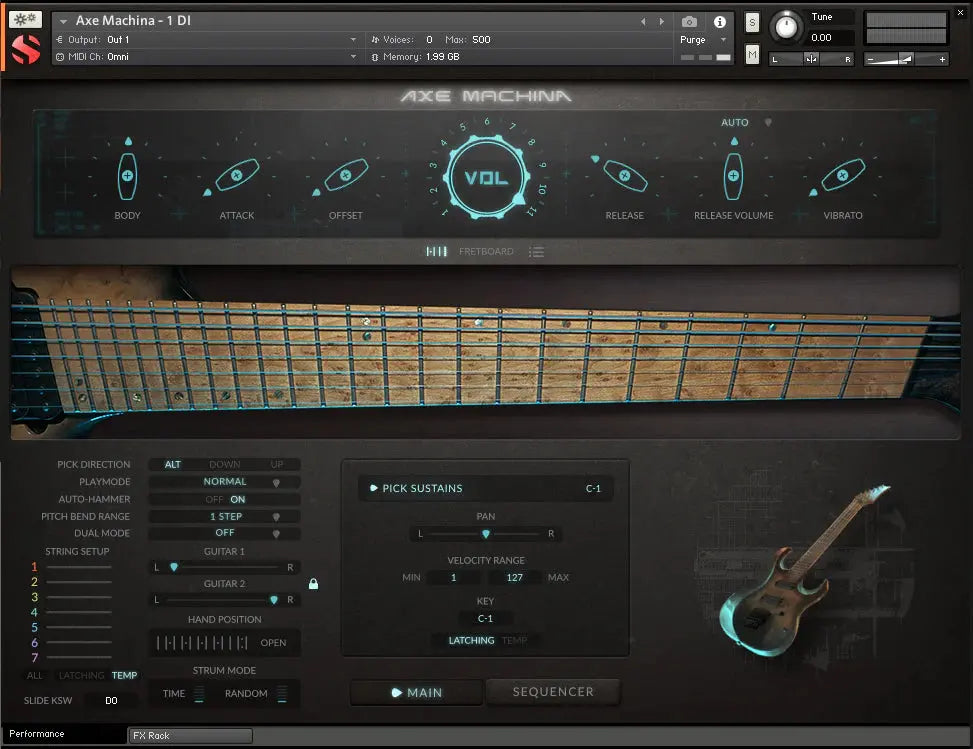Click the keyboard view icon beside FRETBOARD
Viewport: 973px width, 749px height.
[437, 251]
